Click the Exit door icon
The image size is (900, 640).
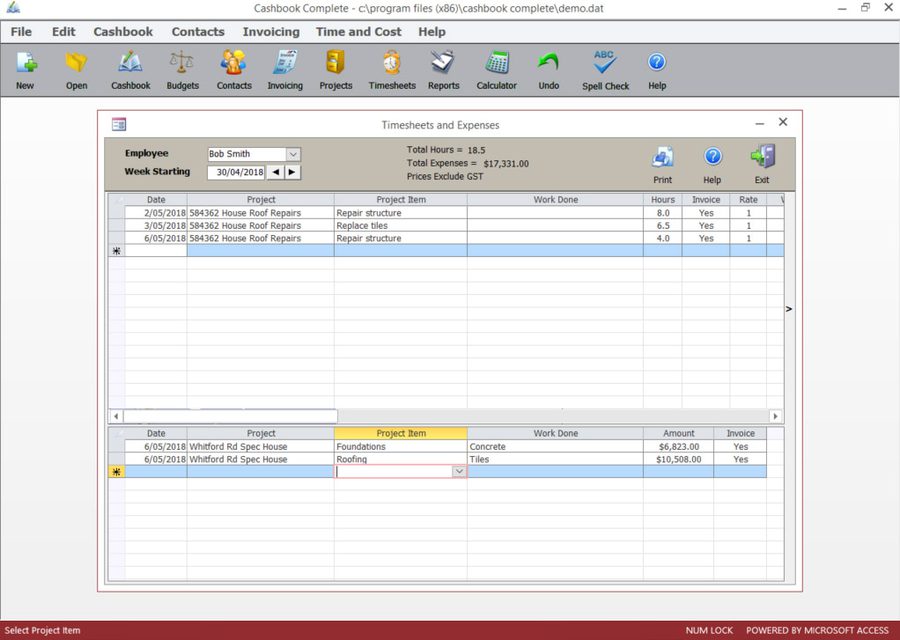point(763,157)
